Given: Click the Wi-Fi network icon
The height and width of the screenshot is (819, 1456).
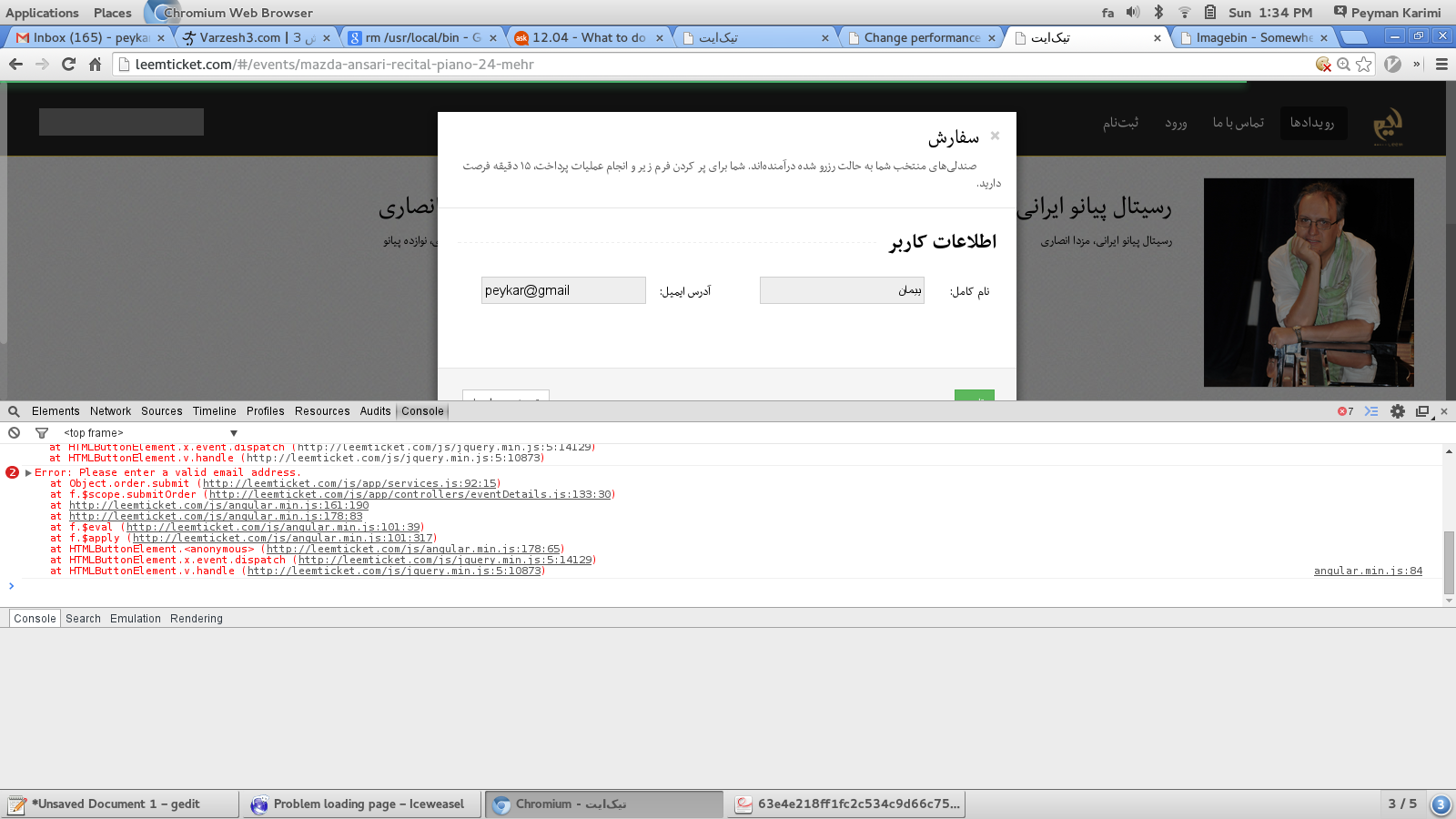Looking at the screenshot, I should (x=1185, y=13).
